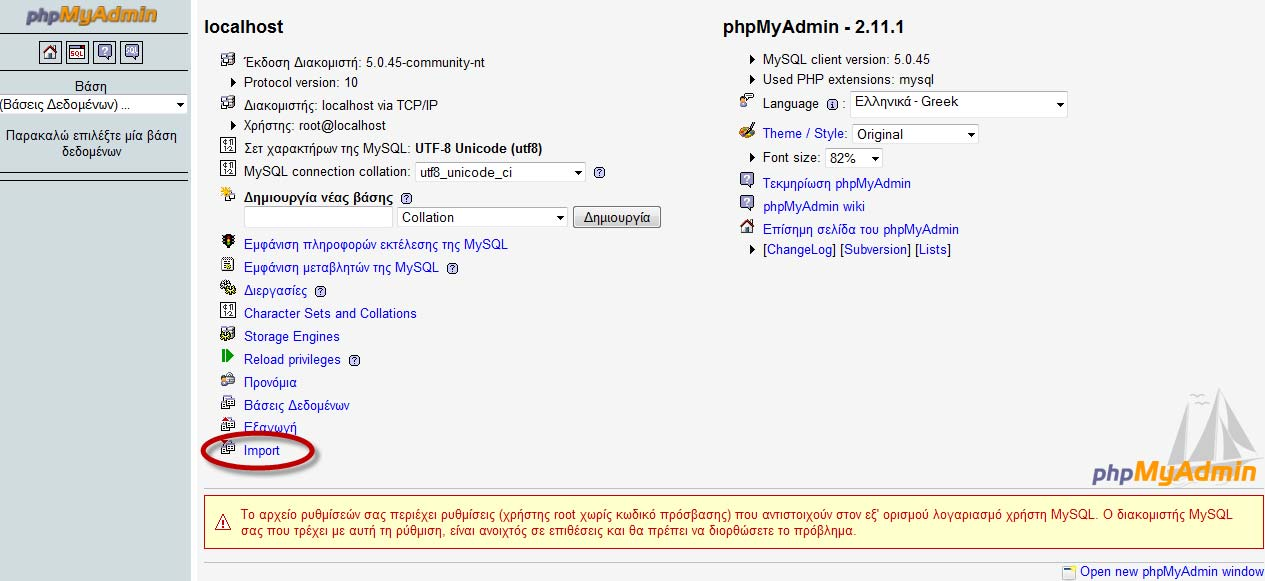Click the red warning icon in the alert box

[222, 521]
